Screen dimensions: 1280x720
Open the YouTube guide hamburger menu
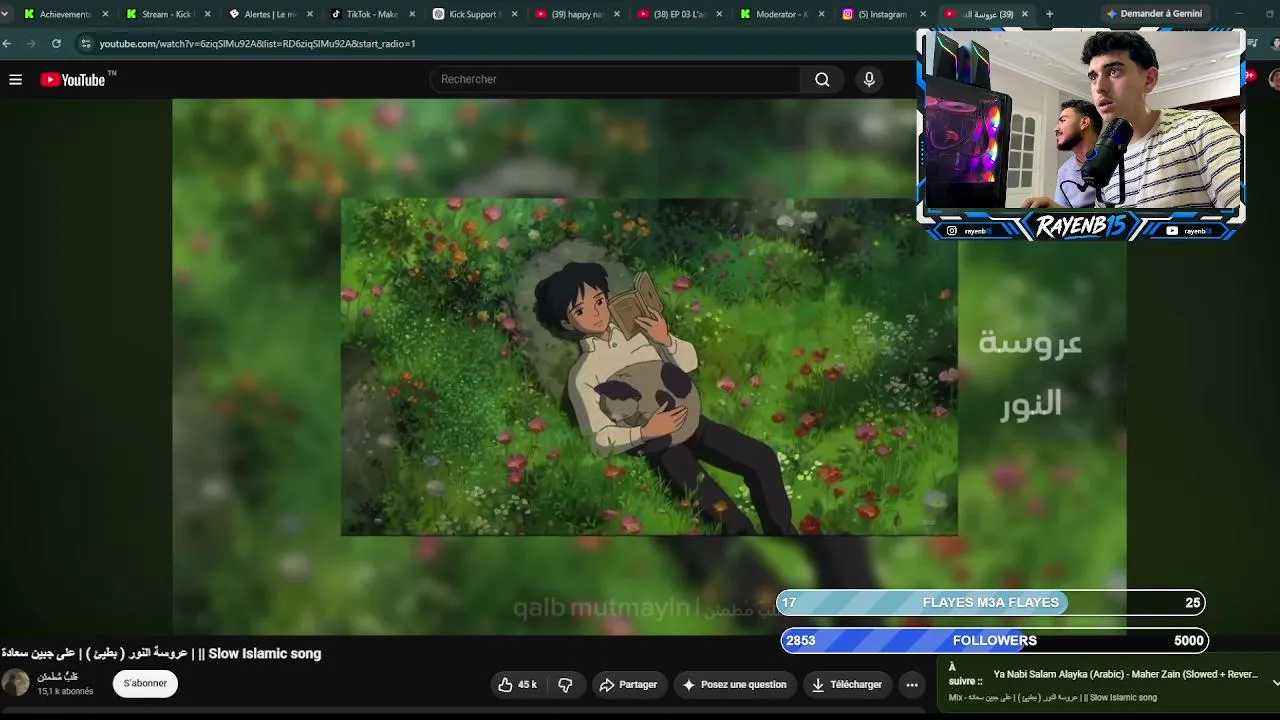pyautogui.click(x=15, y=80)
